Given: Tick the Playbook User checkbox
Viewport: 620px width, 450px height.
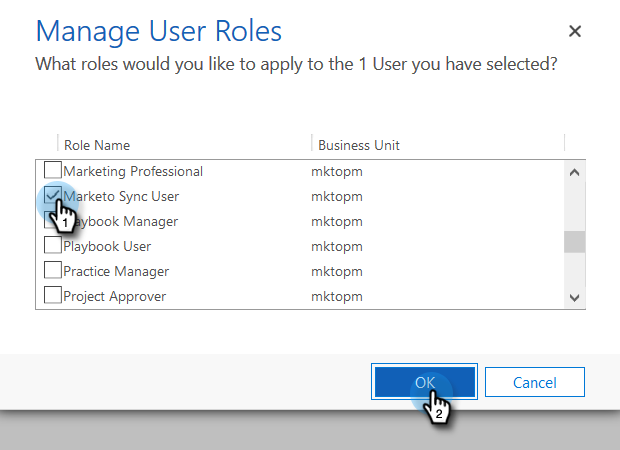Looking at the screenshot, I should pyautogui.click(x=52, y=246).
